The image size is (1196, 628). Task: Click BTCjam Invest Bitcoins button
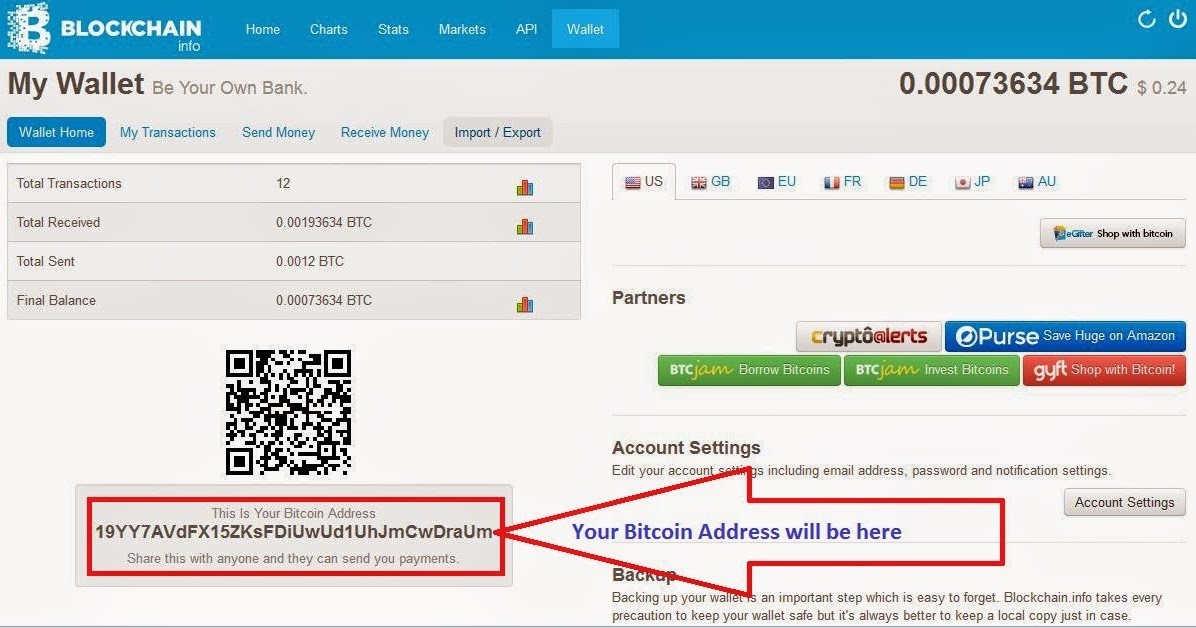[x=931, y=370]
